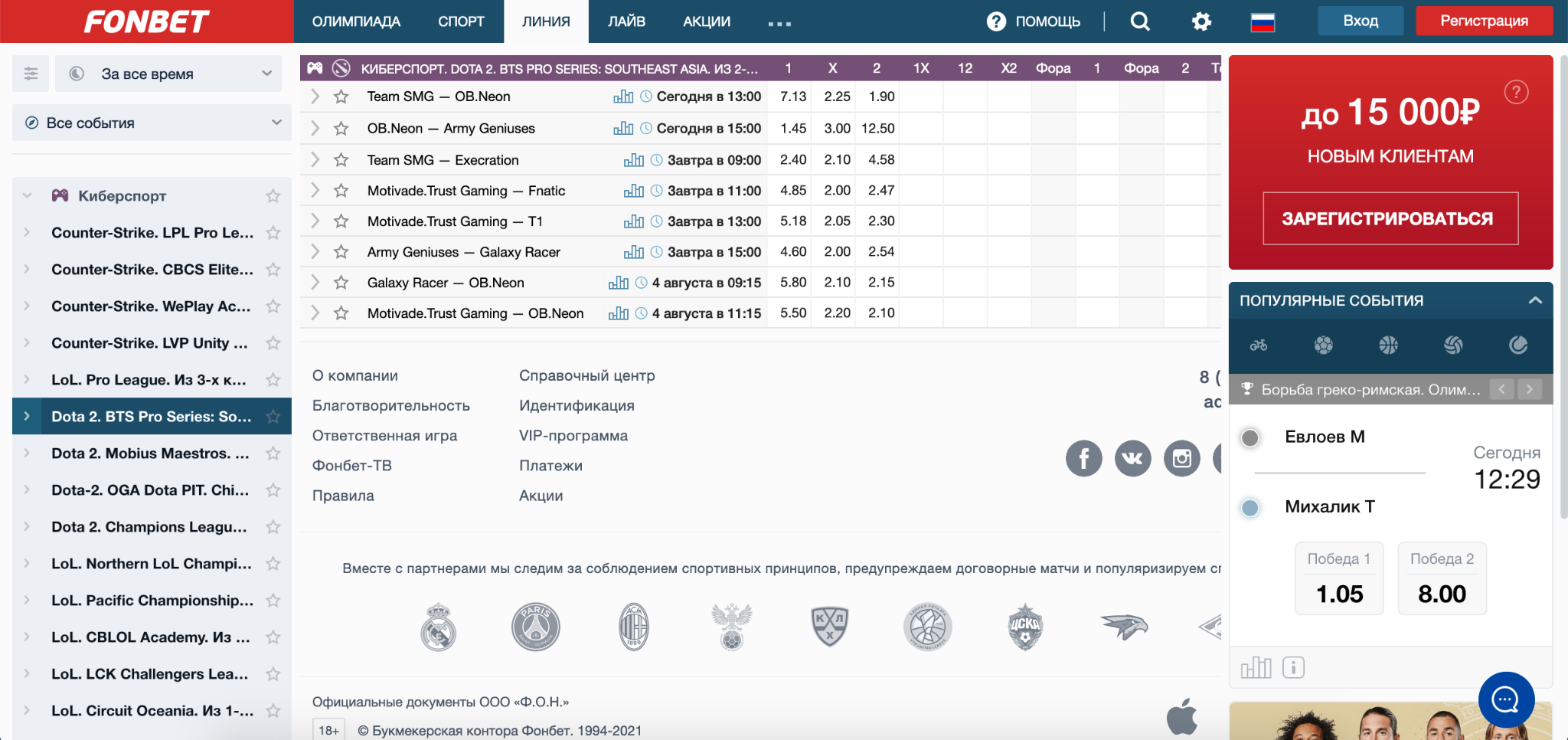Viewport: 1568px width, 740px height.
Task: Open statistics for Team SMG – OB.Neon
Action: click(x=623, y=97)
